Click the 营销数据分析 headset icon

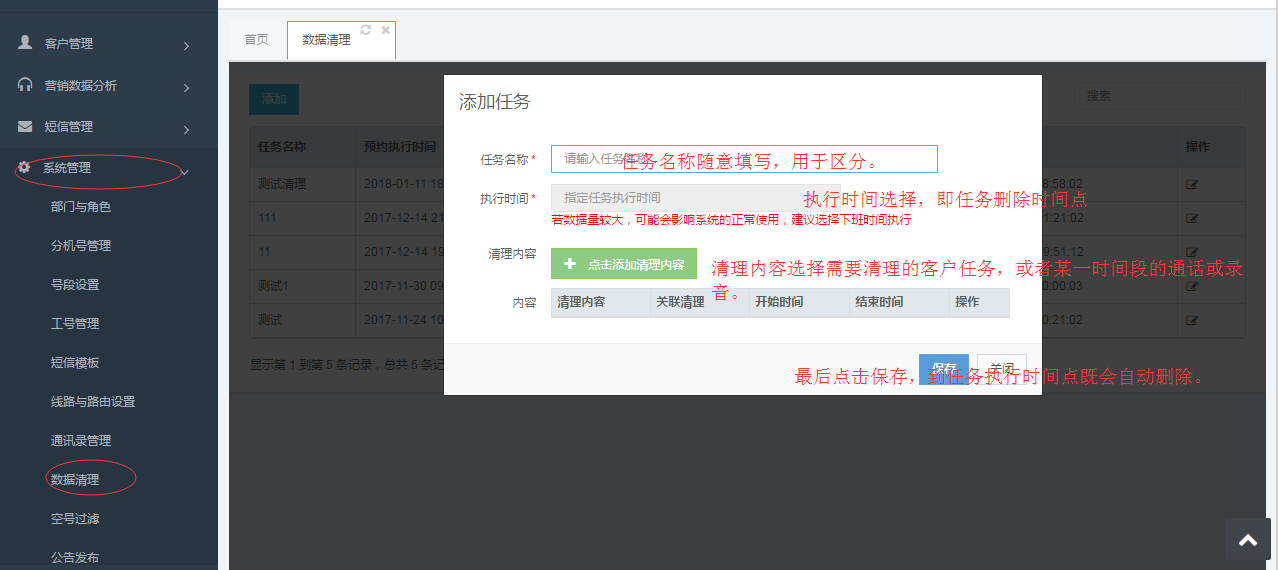[x=25, y=85]
